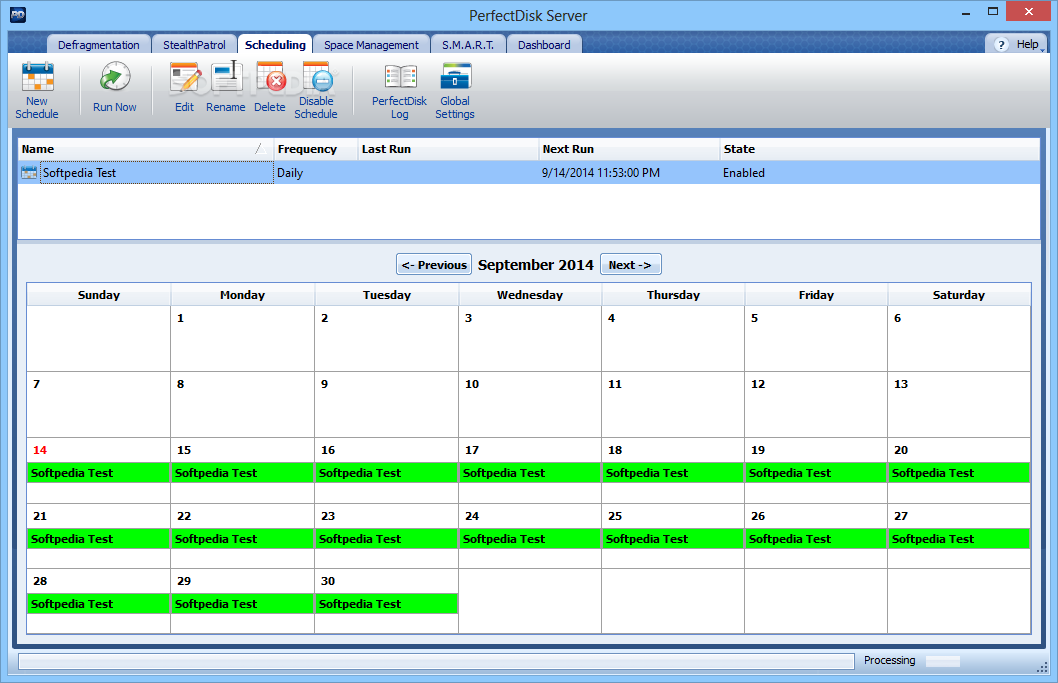Viewport: 1058px width, 683px height.
Task: Go to the previous month
Action: (434, 265)
